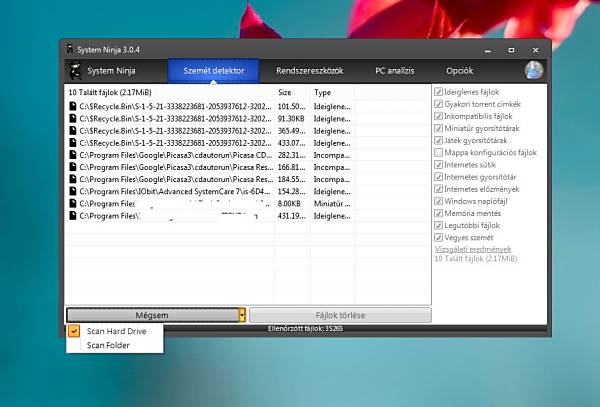Maximize the System Ninja window
This screenshot has height=407, width=600.
pyautogui.click(x=511, y=50)
